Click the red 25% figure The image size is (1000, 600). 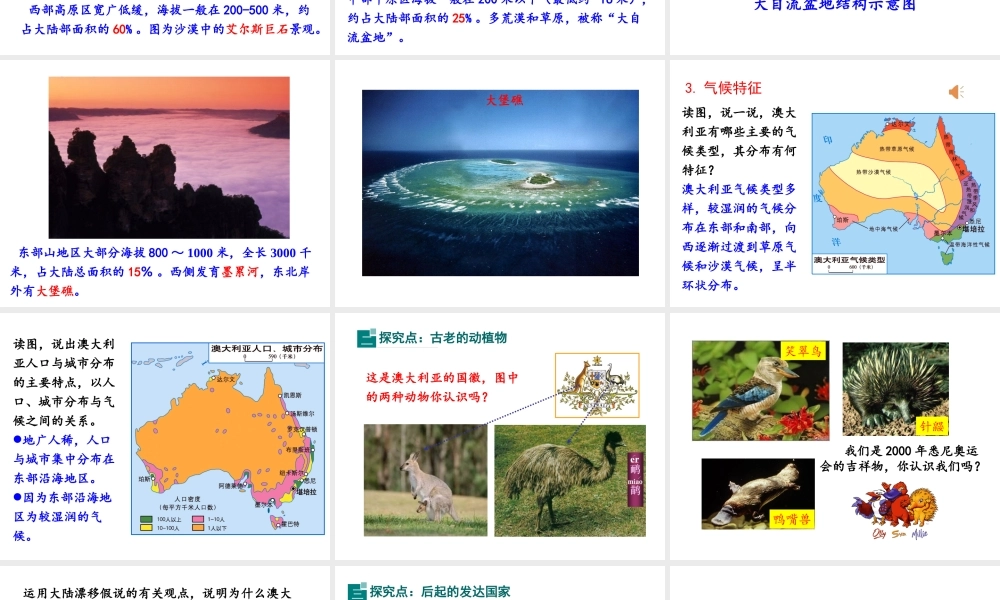[462, 18]
